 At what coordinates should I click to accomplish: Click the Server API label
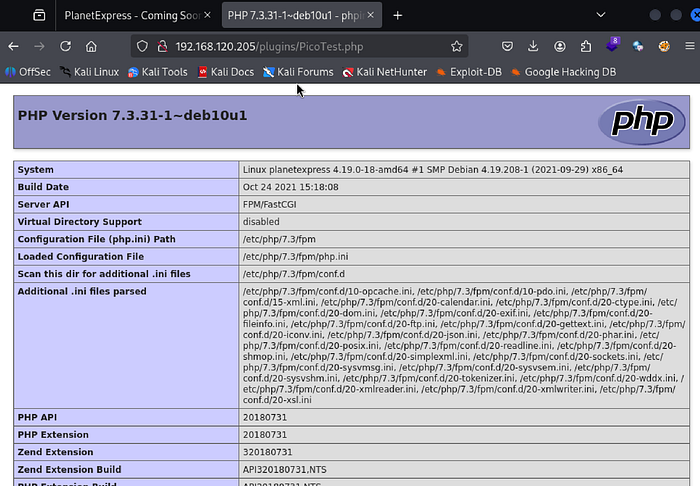click(x=43, y=204)
